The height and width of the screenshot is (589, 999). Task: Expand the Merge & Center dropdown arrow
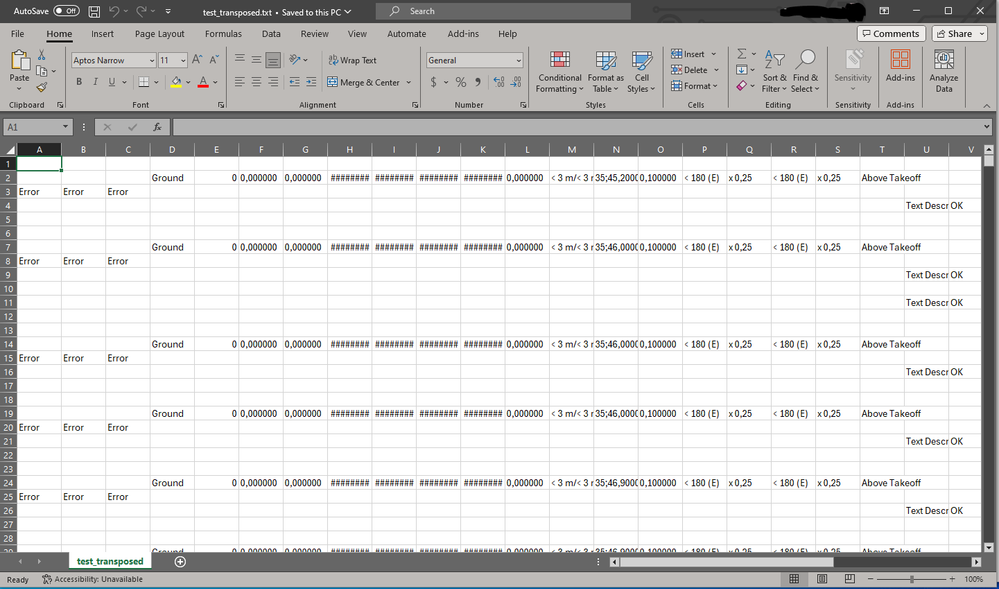409,83
